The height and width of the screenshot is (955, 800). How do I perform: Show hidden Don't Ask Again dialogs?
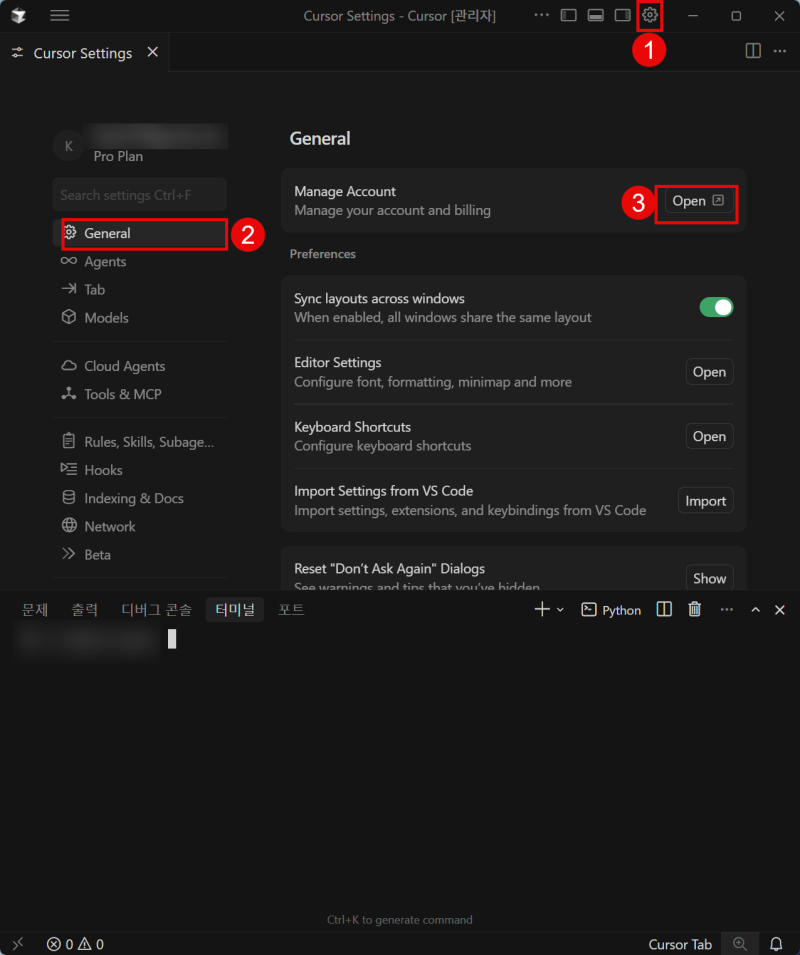click(x=709, y=578)
